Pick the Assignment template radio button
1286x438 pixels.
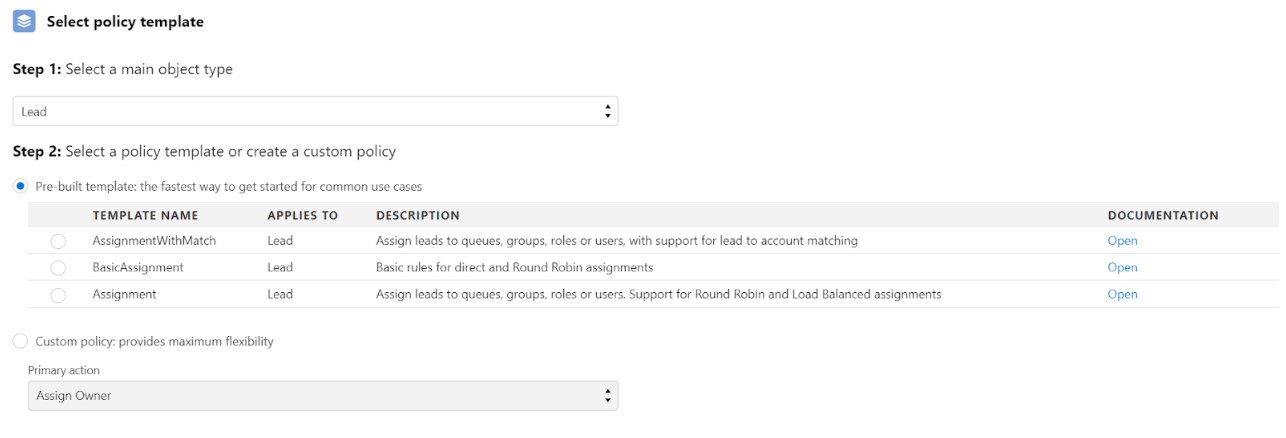tap(58, 295)
